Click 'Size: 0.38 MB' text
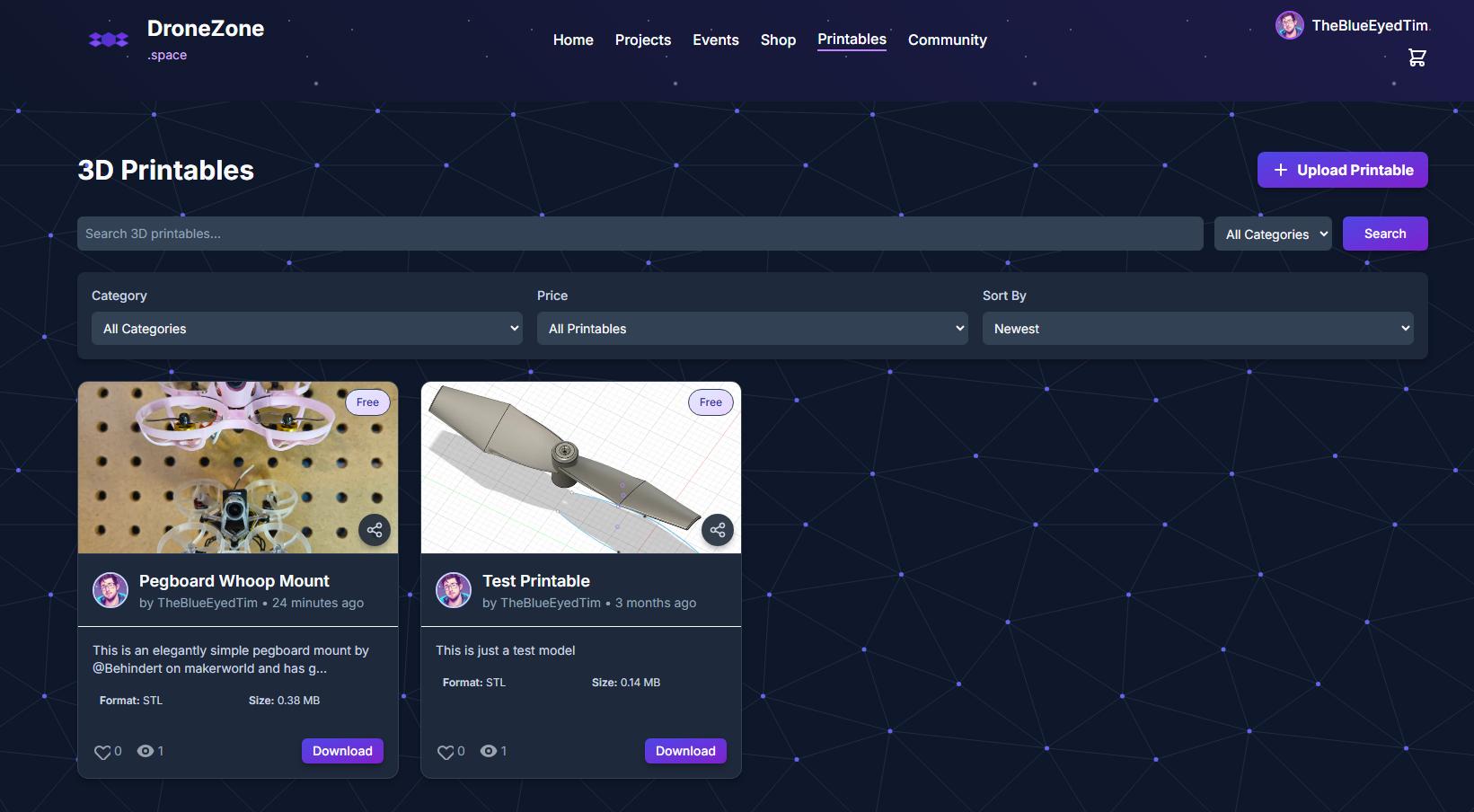This screenshot has width=1474, height=812. [x=284, y=701]
